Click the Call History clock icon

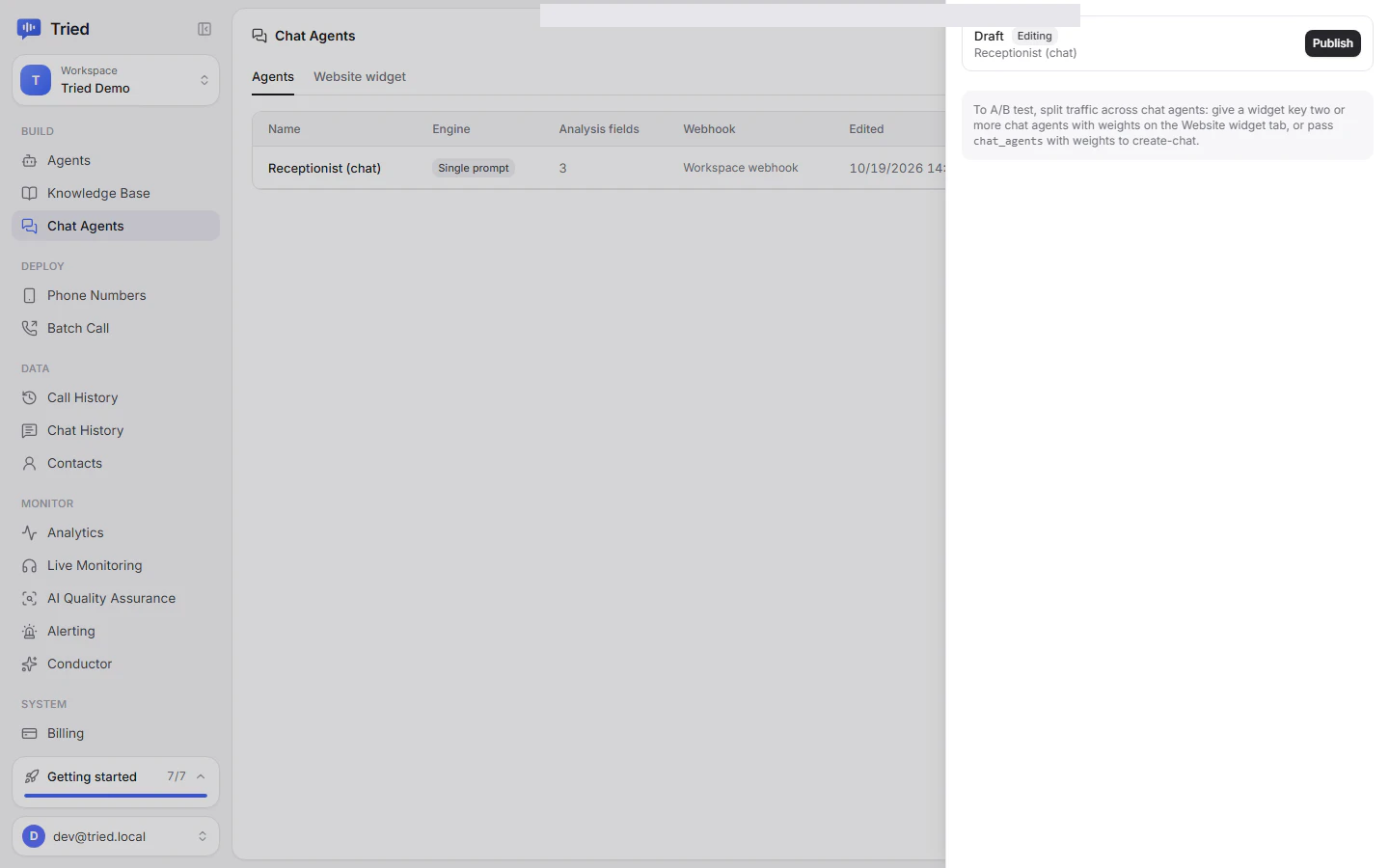30,398
